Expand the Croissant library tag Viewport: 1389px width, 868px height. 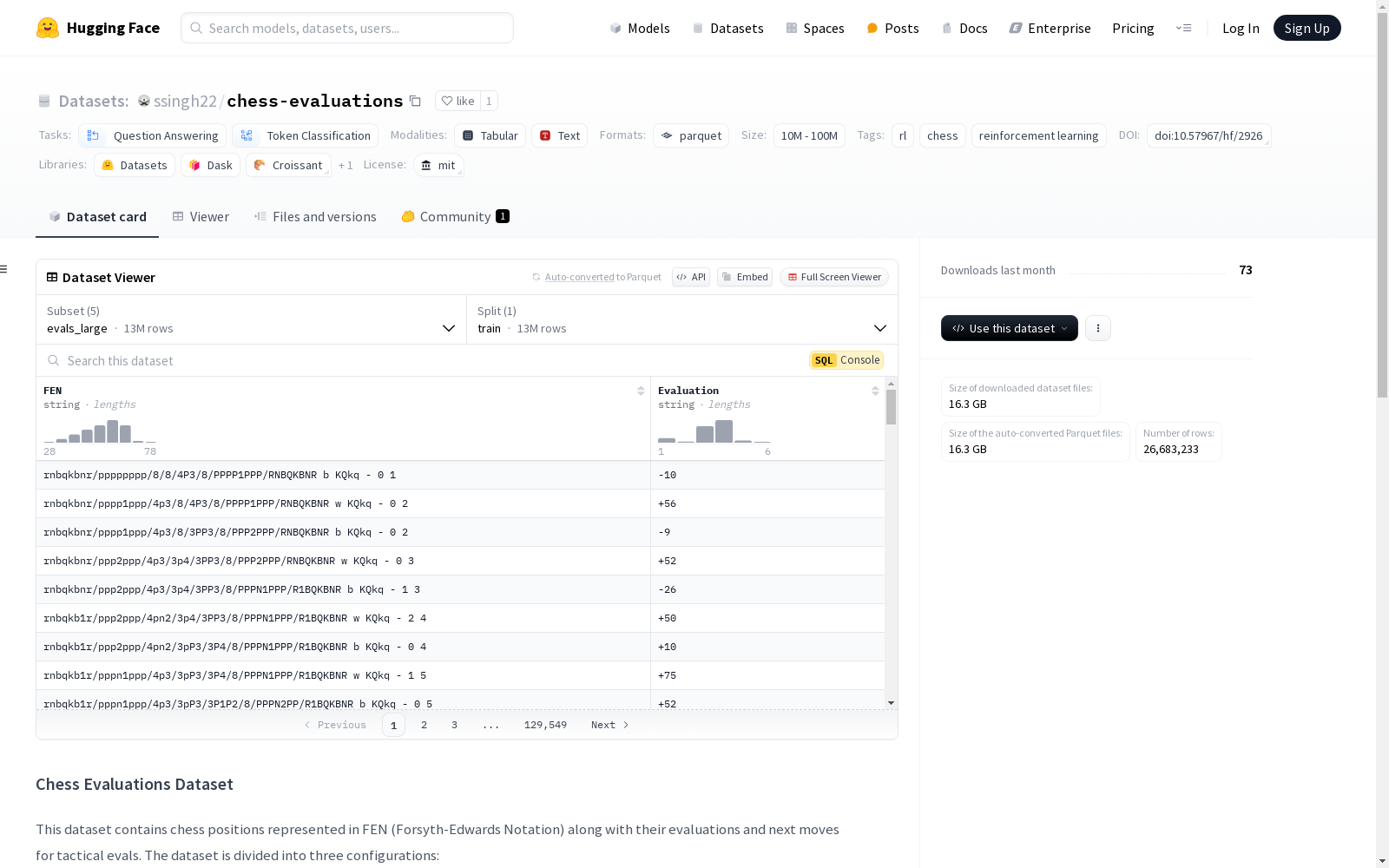(288, 165)
